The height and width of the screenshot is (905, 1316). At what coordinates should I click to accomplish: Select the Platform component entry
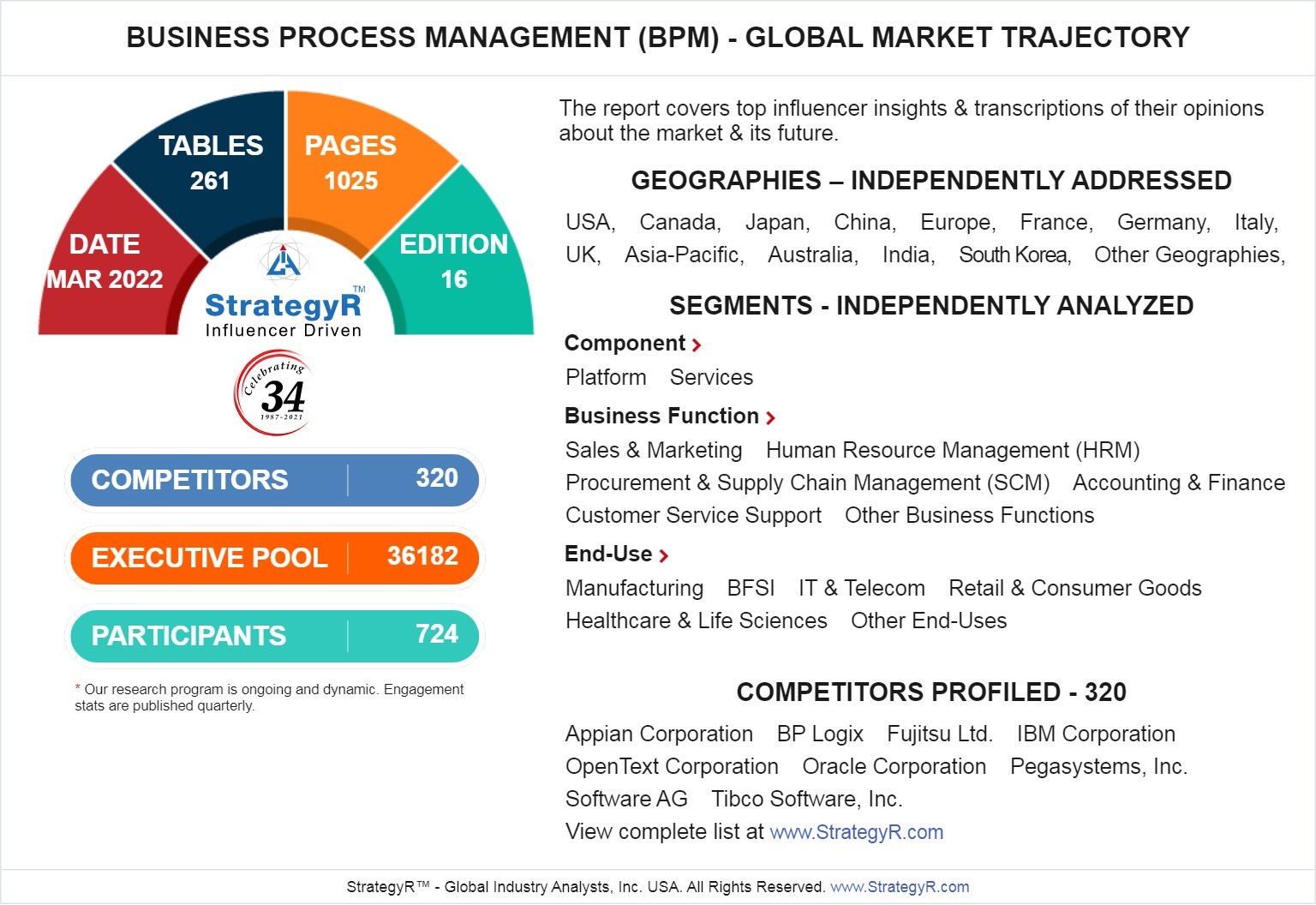(606, 378)
